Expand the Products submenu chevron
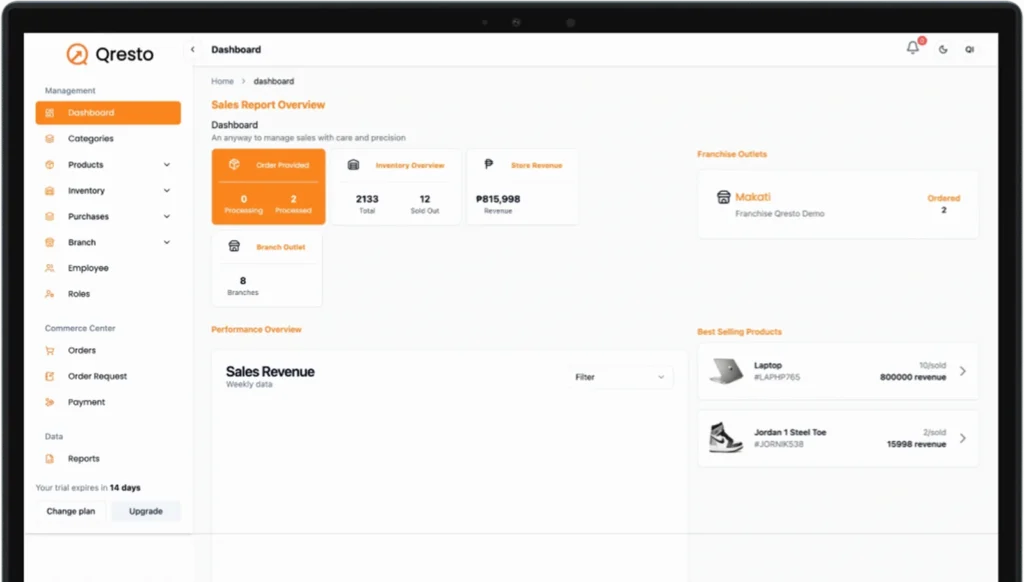The height and width of the screenshot is (582, 1024). tap(167, 165)
